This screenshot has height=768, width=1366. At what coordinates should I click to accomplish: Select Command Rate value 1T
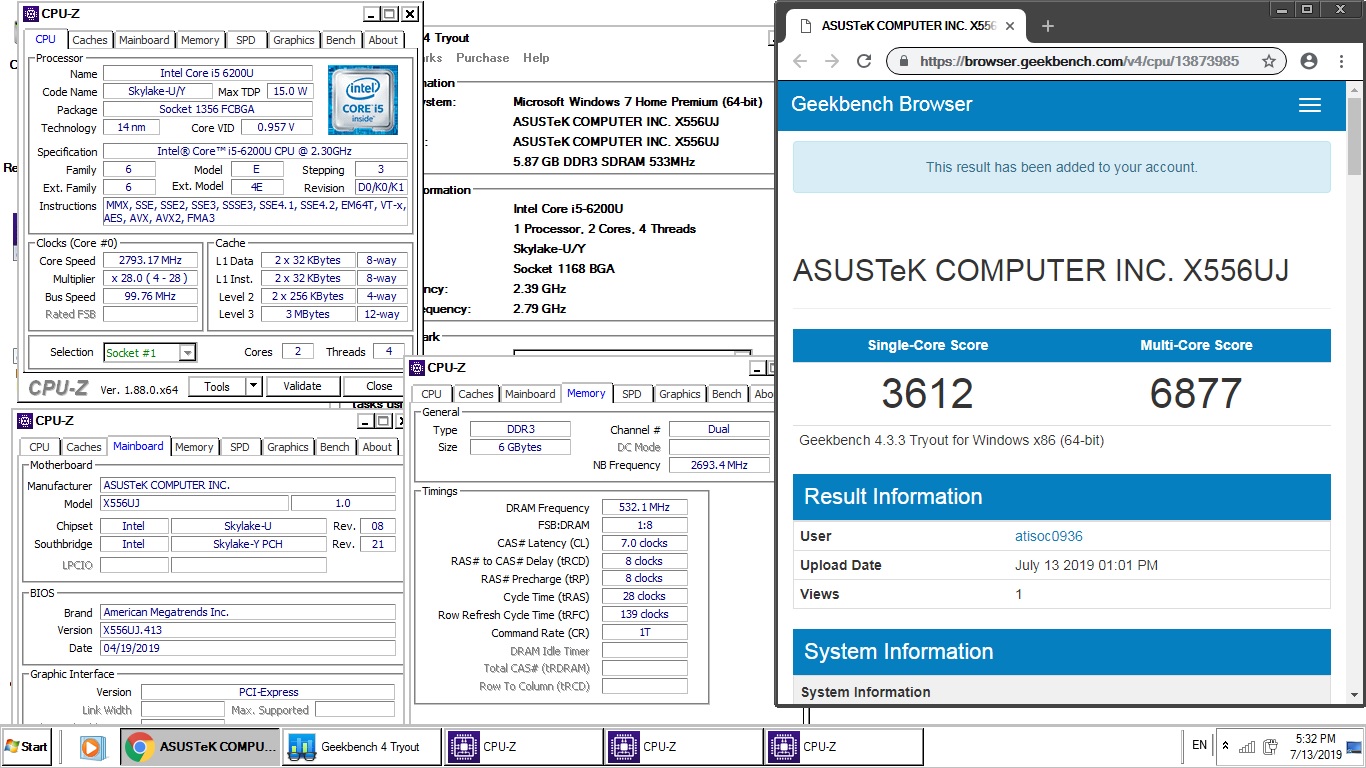coord(645,632)
